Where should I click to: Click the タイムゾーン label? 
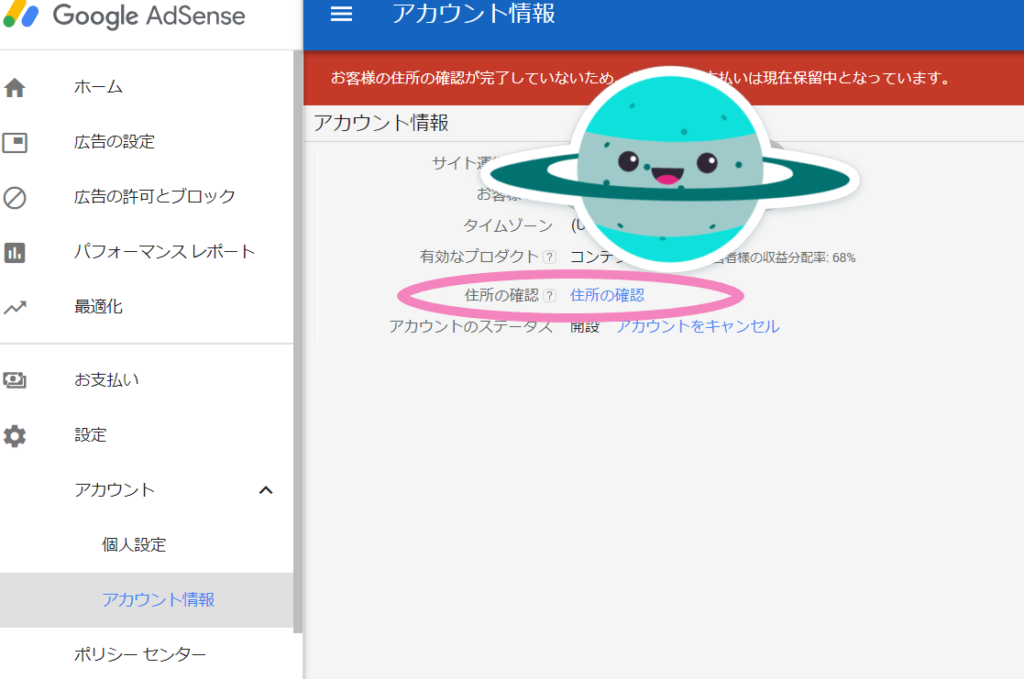click(508, 226)
